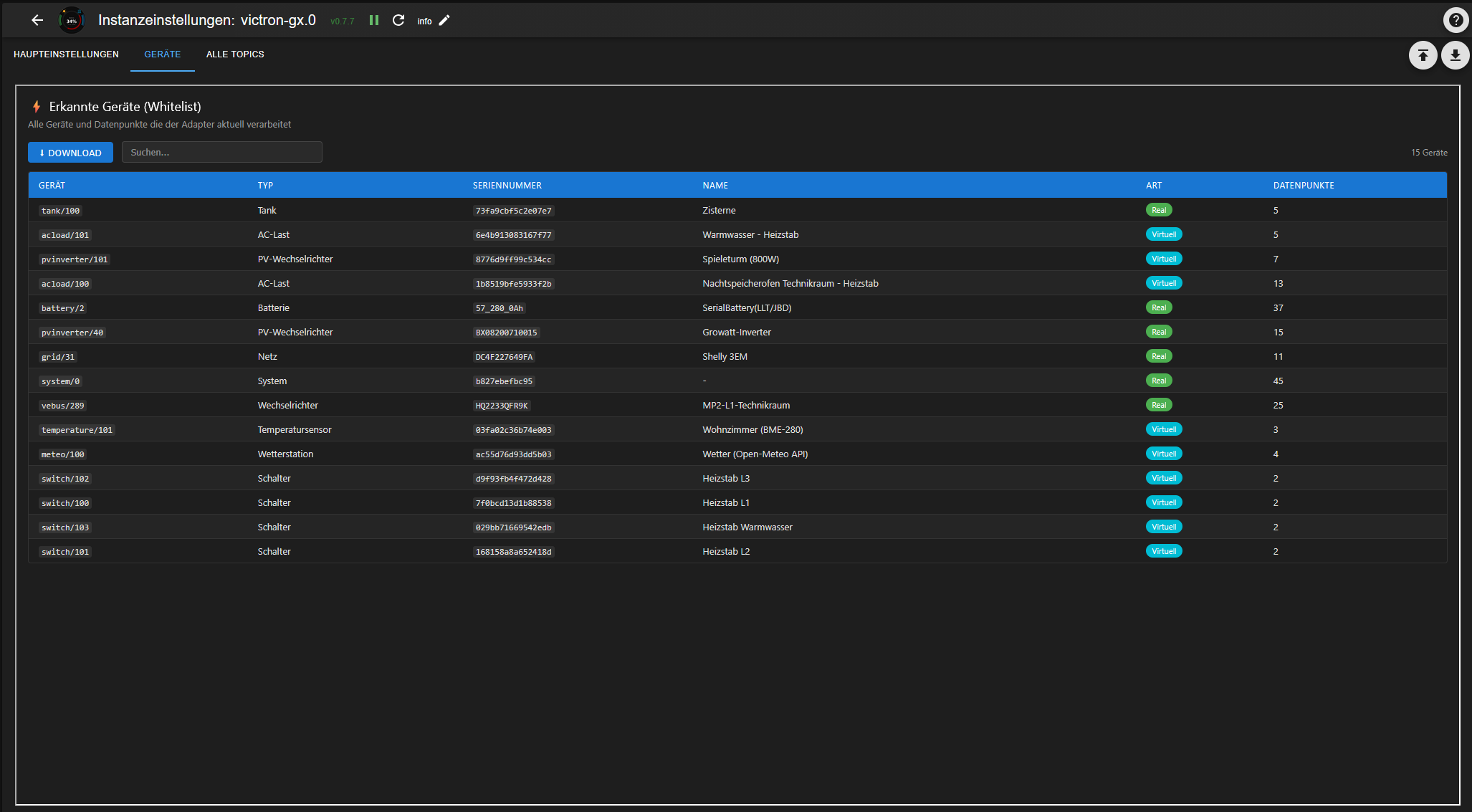1472x812 pixels.
Task: Select the pvinverter/101 device cell
Action: coord(75,259)
